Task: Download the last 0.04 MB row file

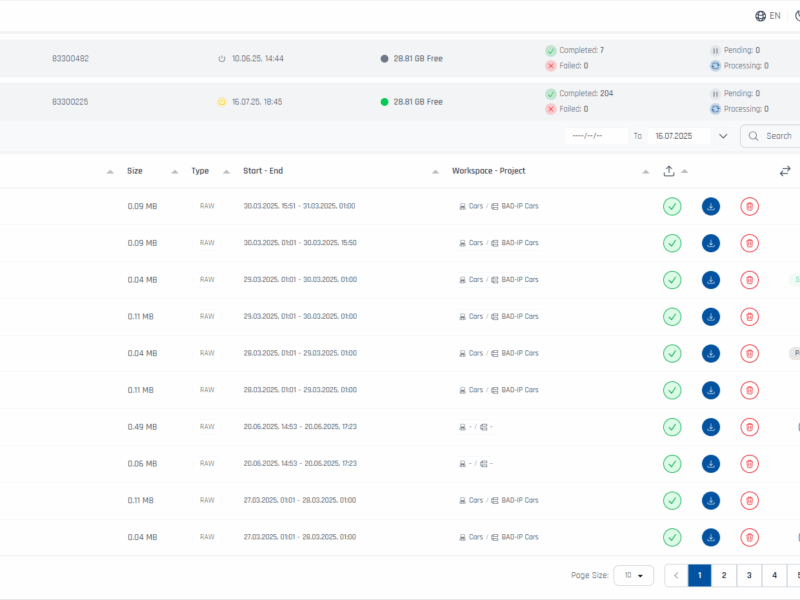Action: [711, 537]
